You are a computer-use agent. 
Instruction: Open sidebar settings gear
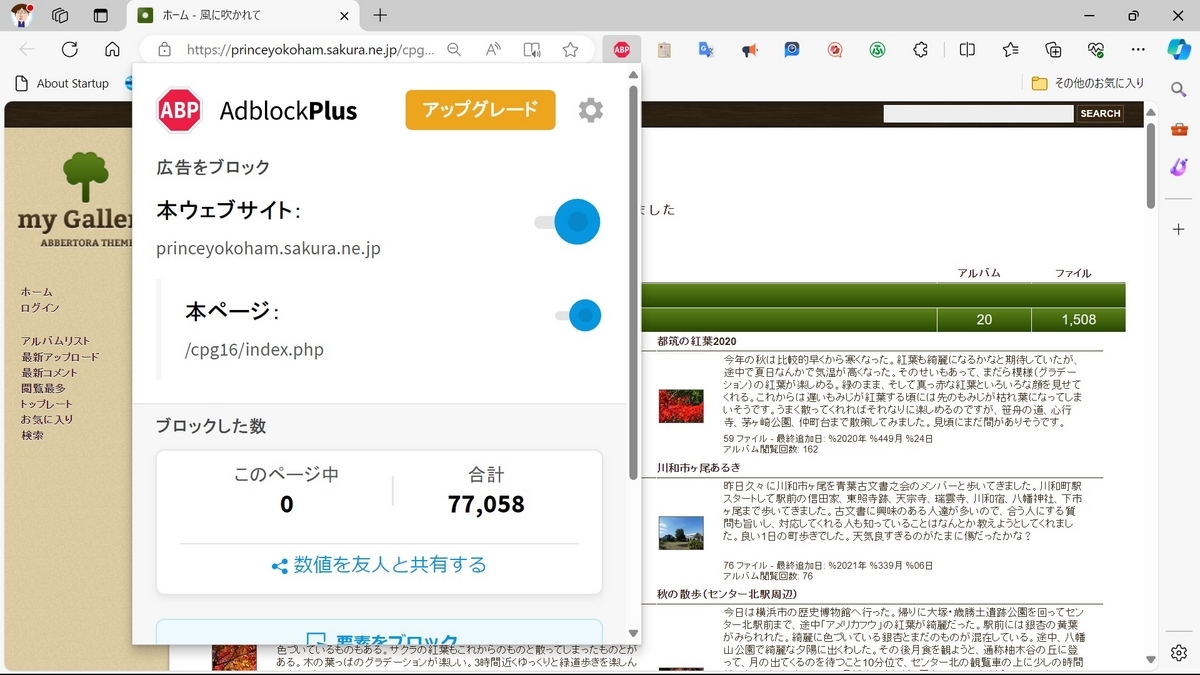pyautogui.click(x=1179, y=655)
